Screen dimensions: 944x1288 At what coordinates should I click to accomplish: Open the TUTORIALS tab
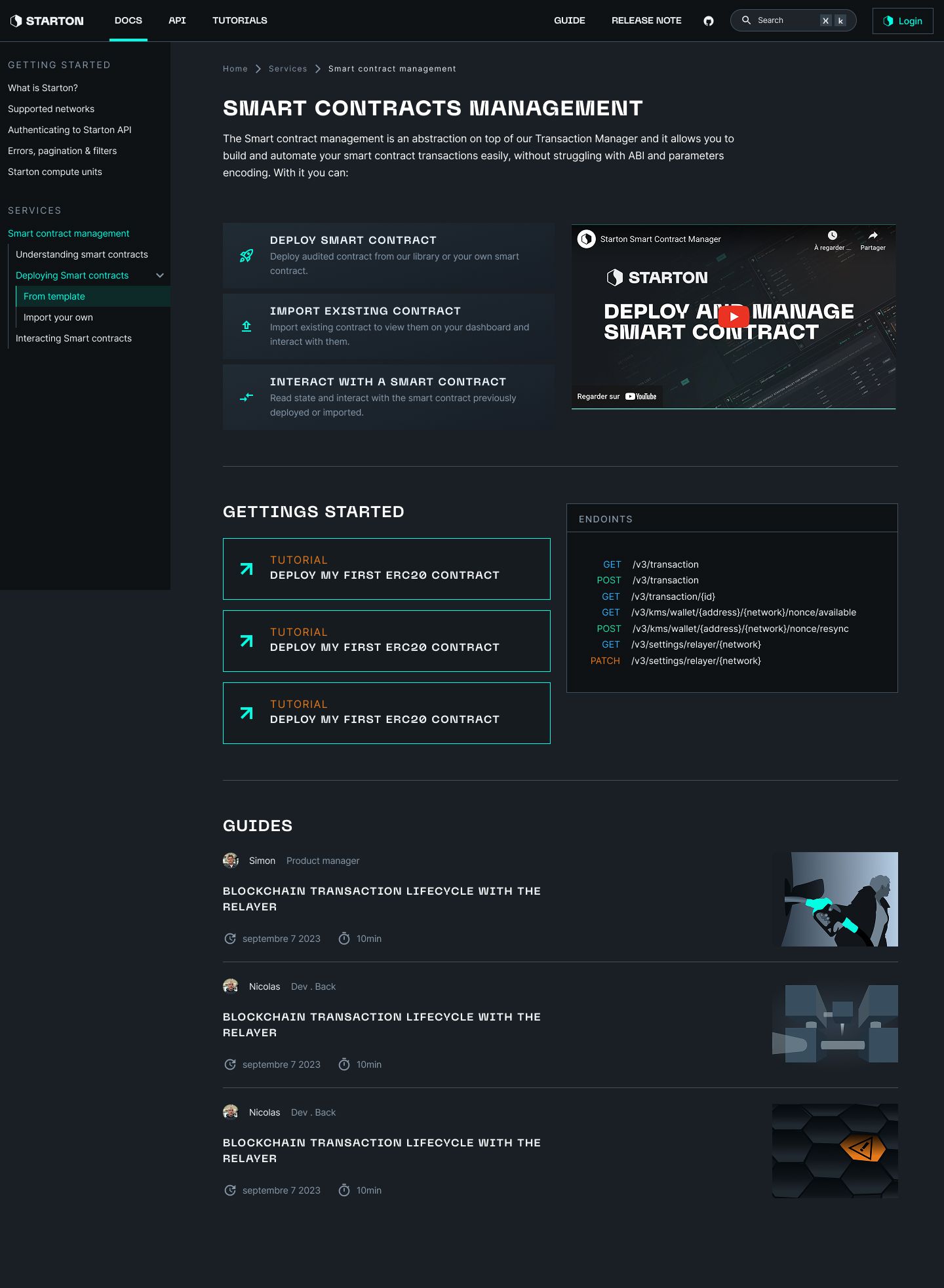click(240, 20)
